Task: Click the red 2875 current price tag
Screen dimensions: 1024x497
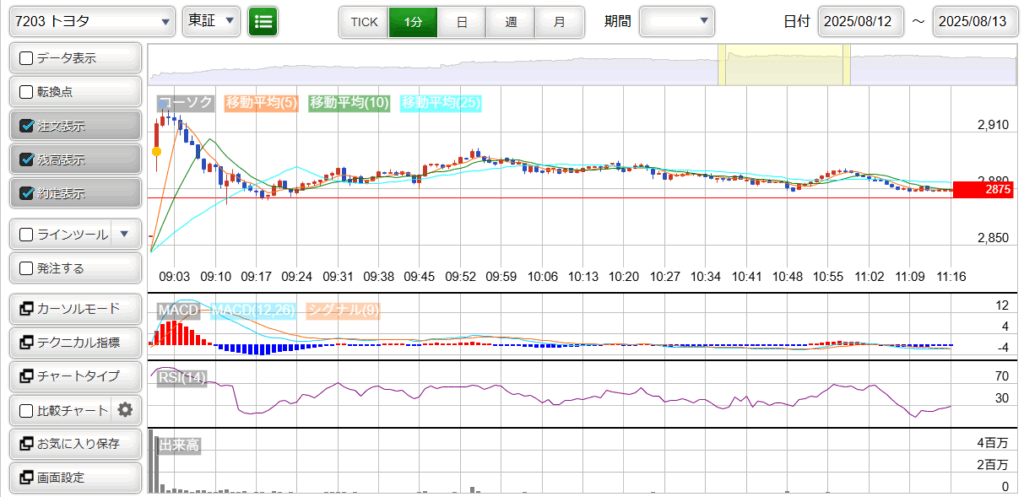Action: tap(985, 189)
